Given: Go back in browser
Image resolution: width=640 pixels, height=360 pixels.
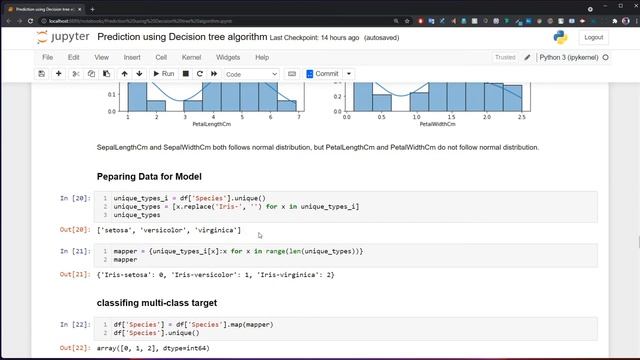Looking at the screenshot, I should [9, 21].
